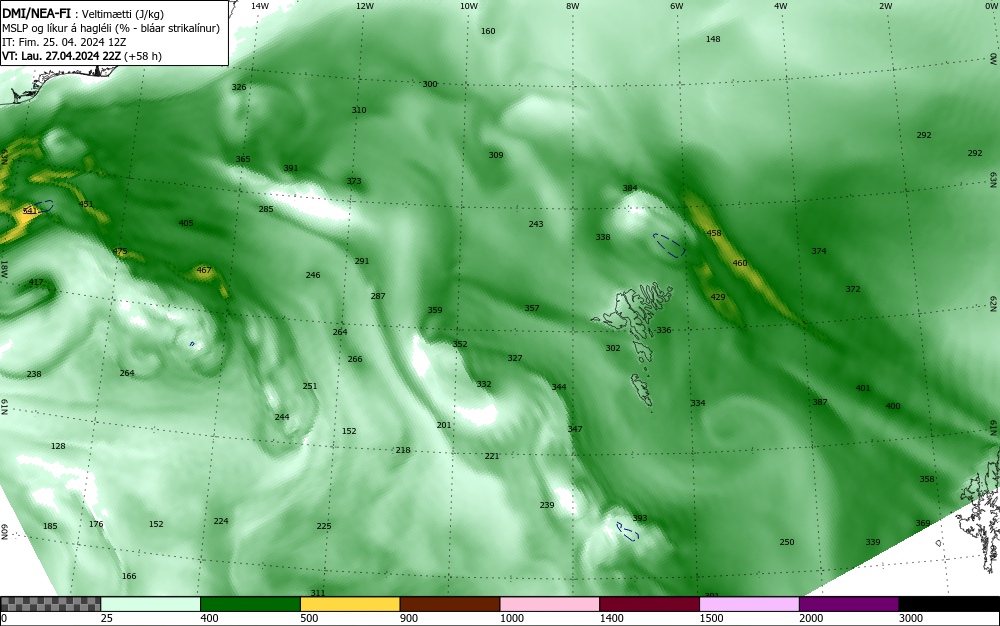Click the legend label "3000"
Viewport: 1000px width, 626px height.
point(911,618)
